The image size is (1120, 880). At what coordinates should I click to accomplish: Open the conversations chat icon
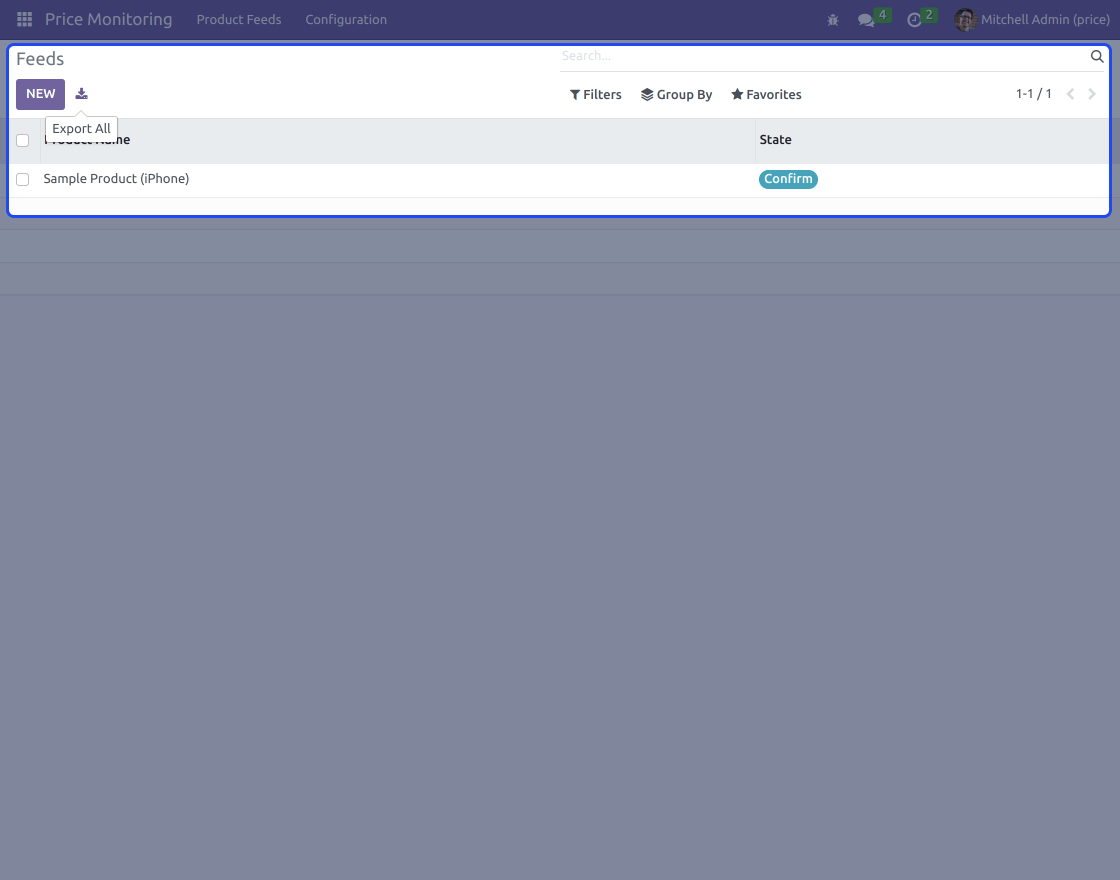point(866,20)
